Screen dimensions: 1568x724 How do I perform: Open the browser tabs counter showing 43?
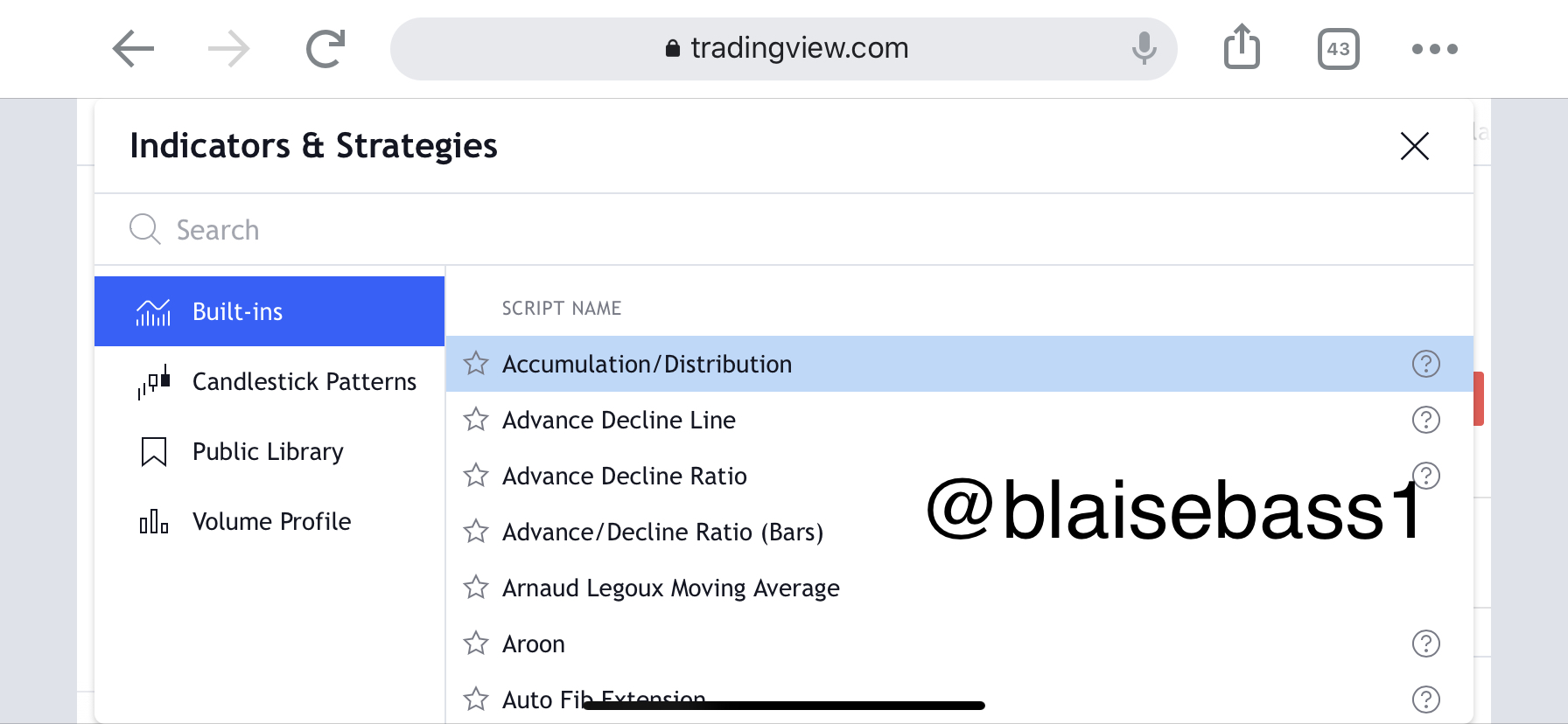point(1338,49)
